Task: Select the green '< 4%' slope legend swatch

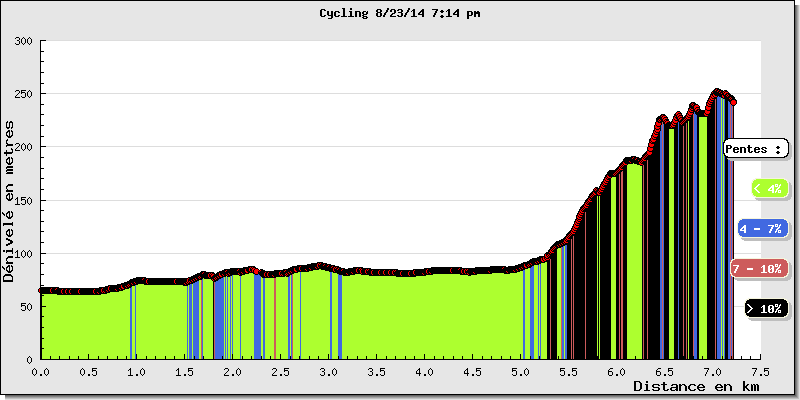Action: coord(769,188)
